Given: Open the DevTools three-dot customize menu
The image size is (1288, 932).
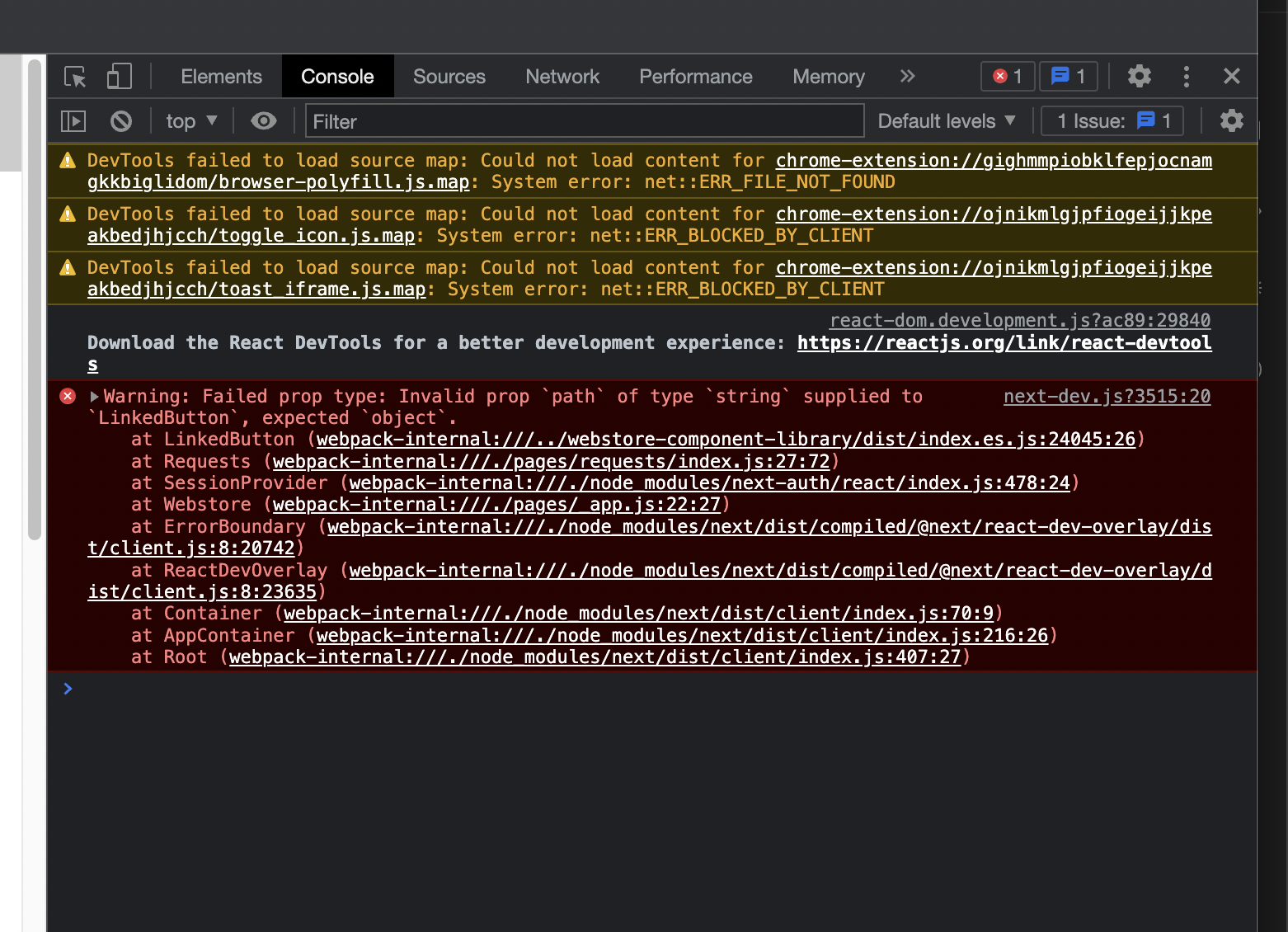Looking at the screenshot, I should 1187,77.
